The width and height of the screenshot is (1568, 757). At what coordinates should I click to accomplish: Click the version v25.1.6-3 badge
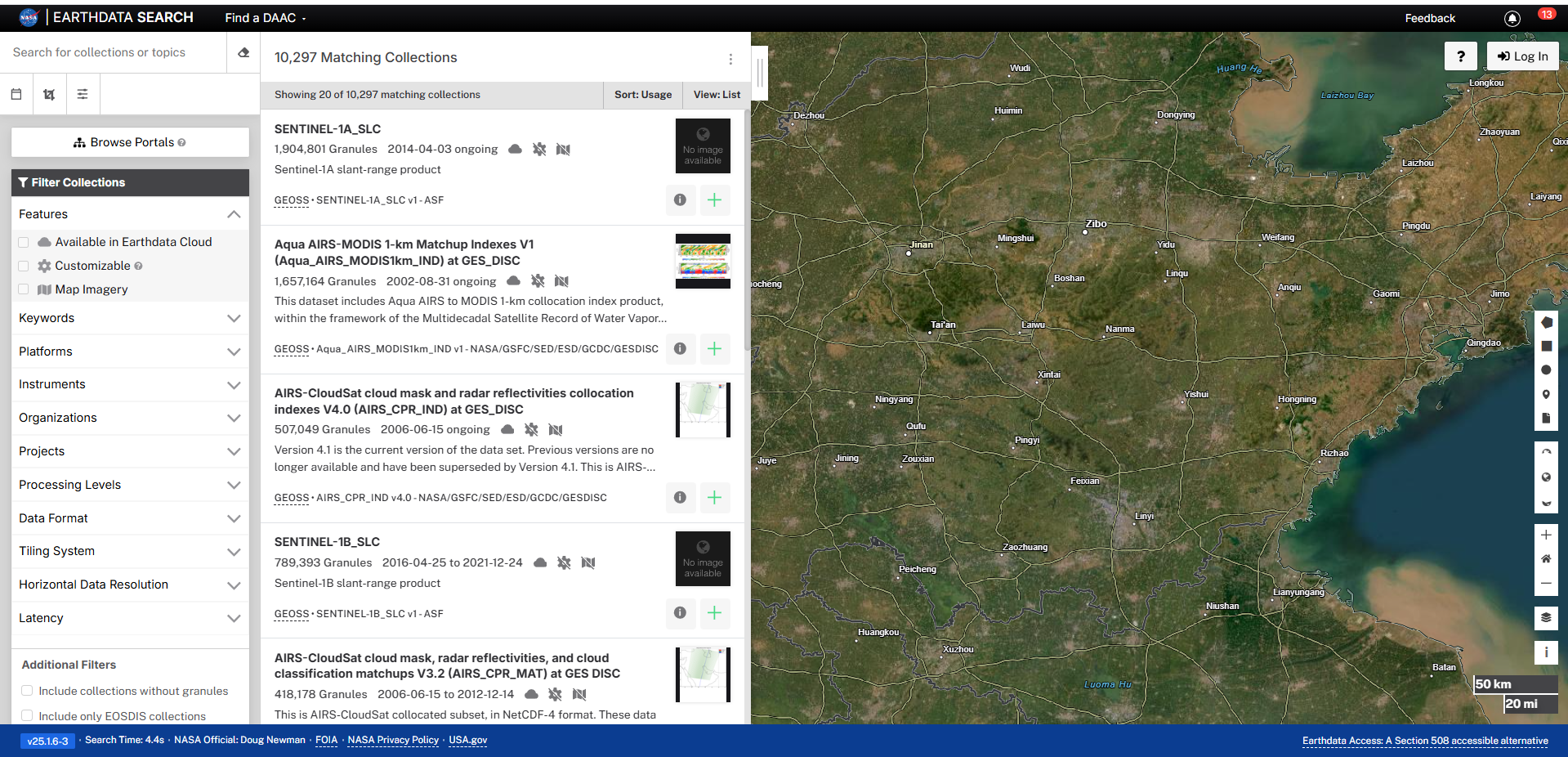(47, 741)
